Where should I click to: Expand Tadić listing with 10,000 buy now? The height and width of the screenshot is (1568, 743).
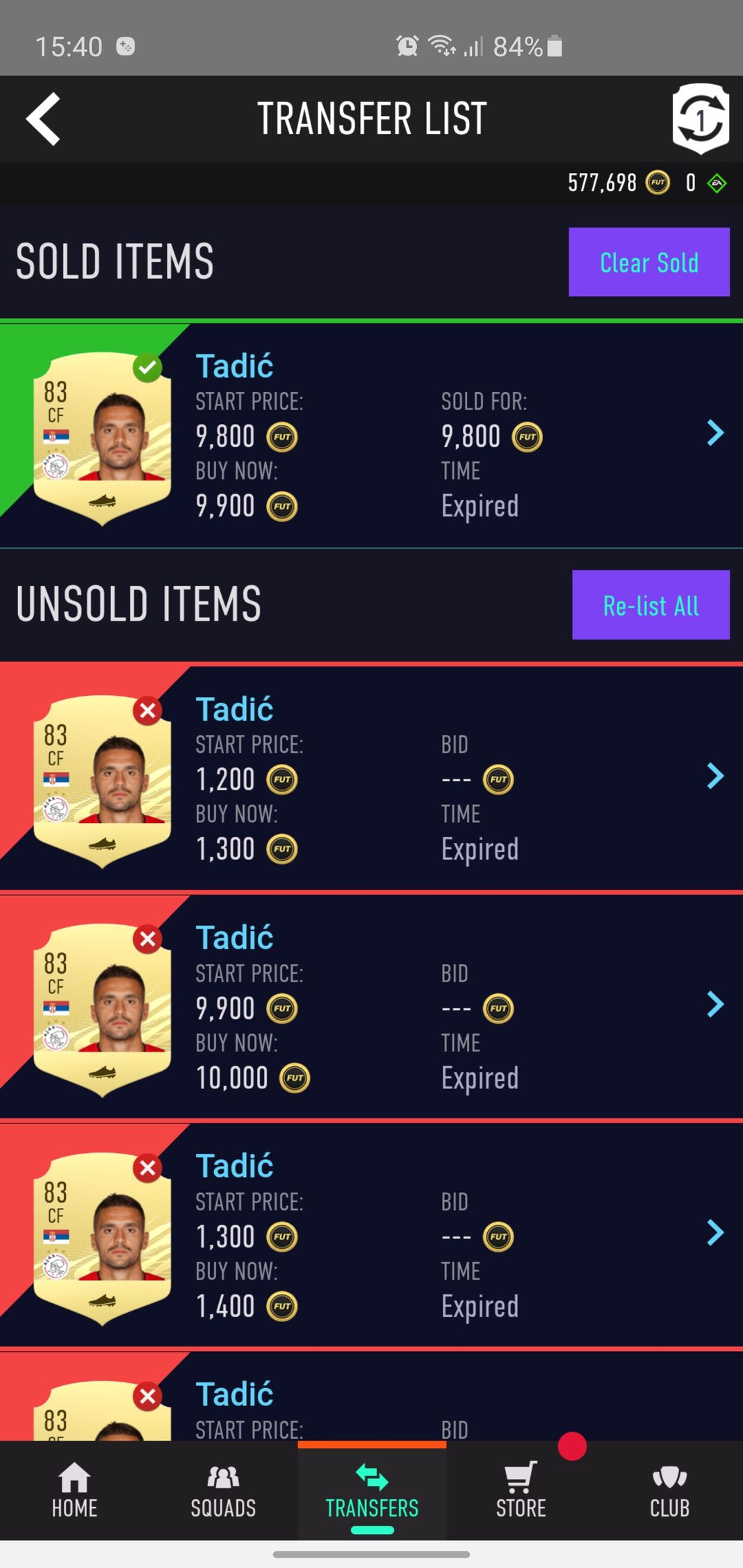click(715, 1004)
